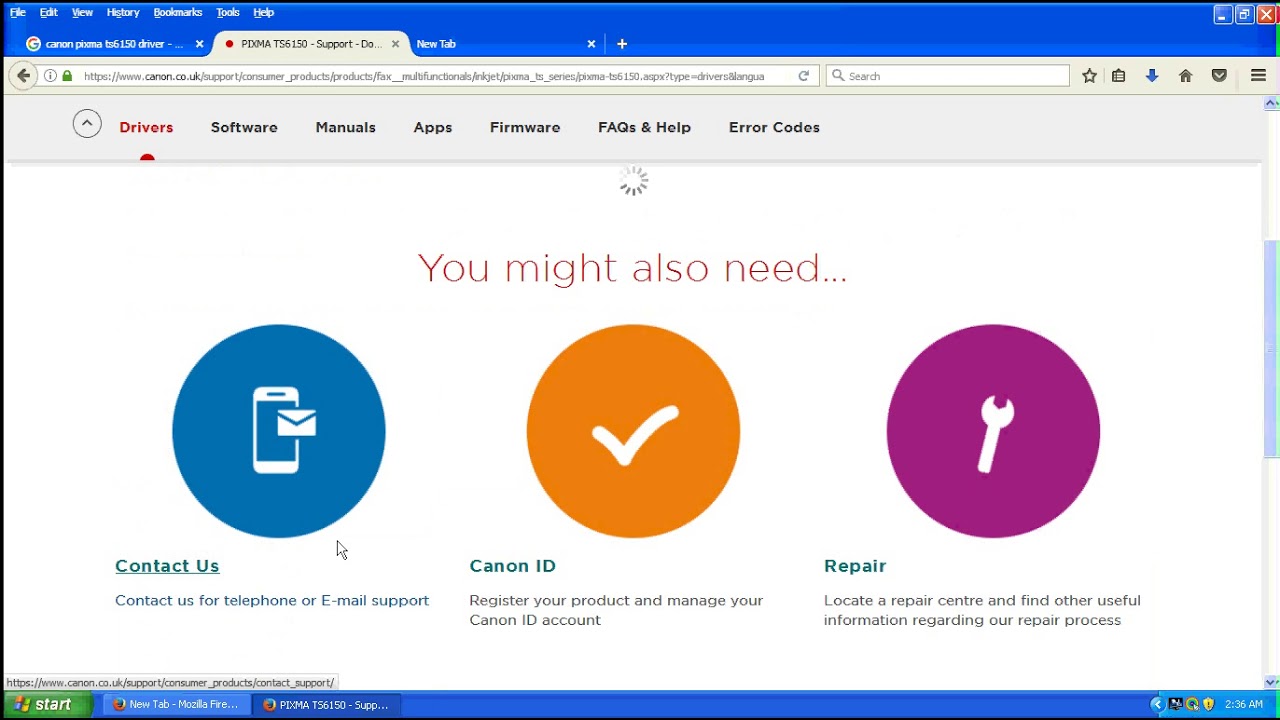1280x720 pixels.
Task: Switch to New Tab Mozilla Firefox taskbar item
Action: pos(176,704)
